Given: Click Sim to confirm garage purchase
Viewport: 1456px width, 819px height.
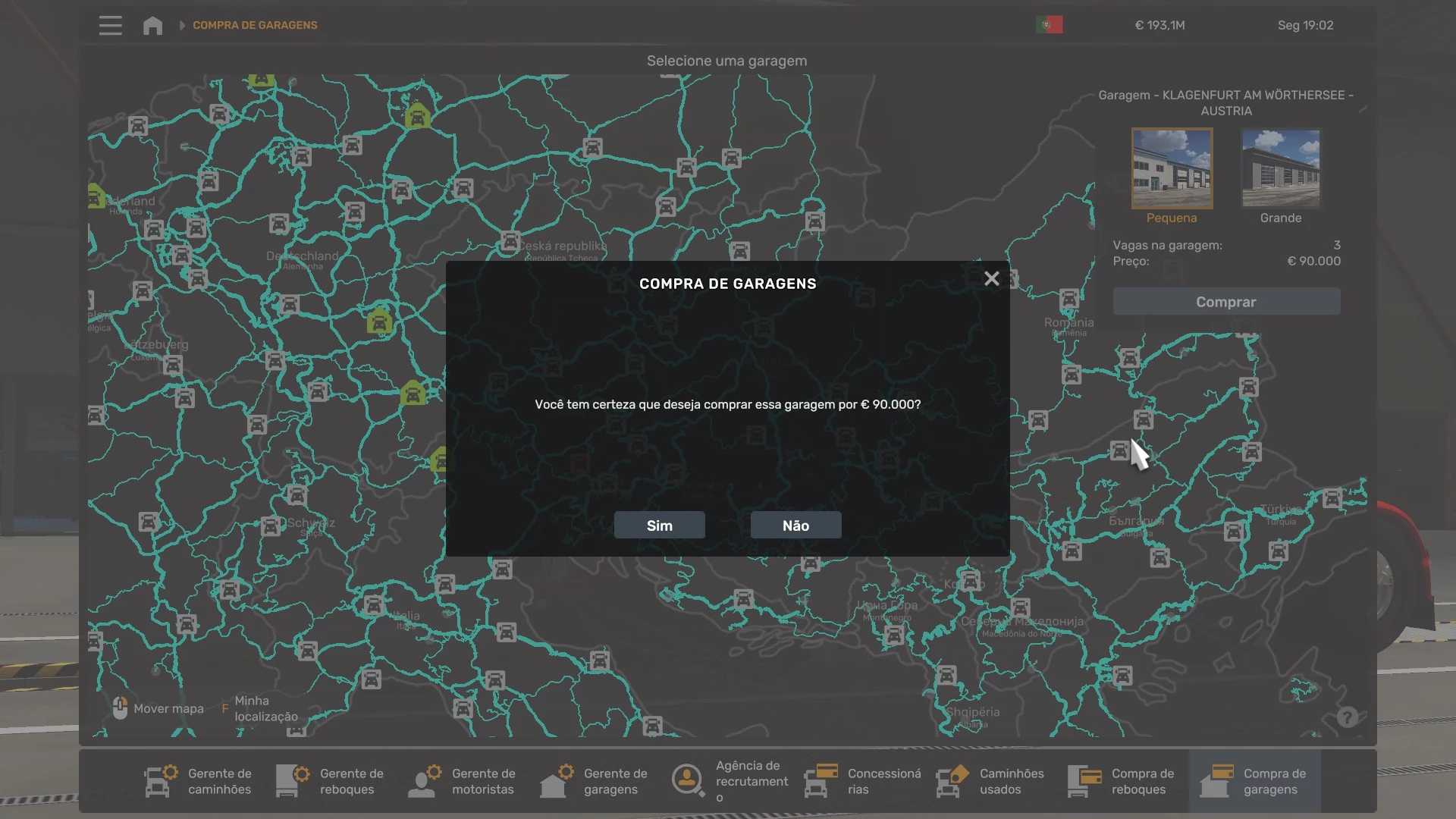Looking at the screenshot, I should [659, 526].
